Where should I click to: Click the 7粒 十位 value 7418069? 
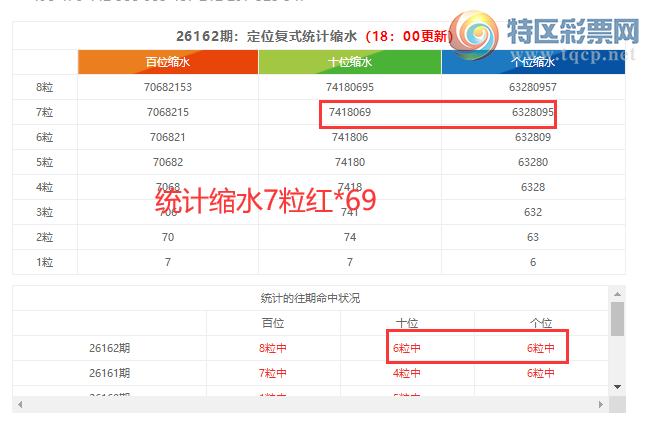click(350, 112)
